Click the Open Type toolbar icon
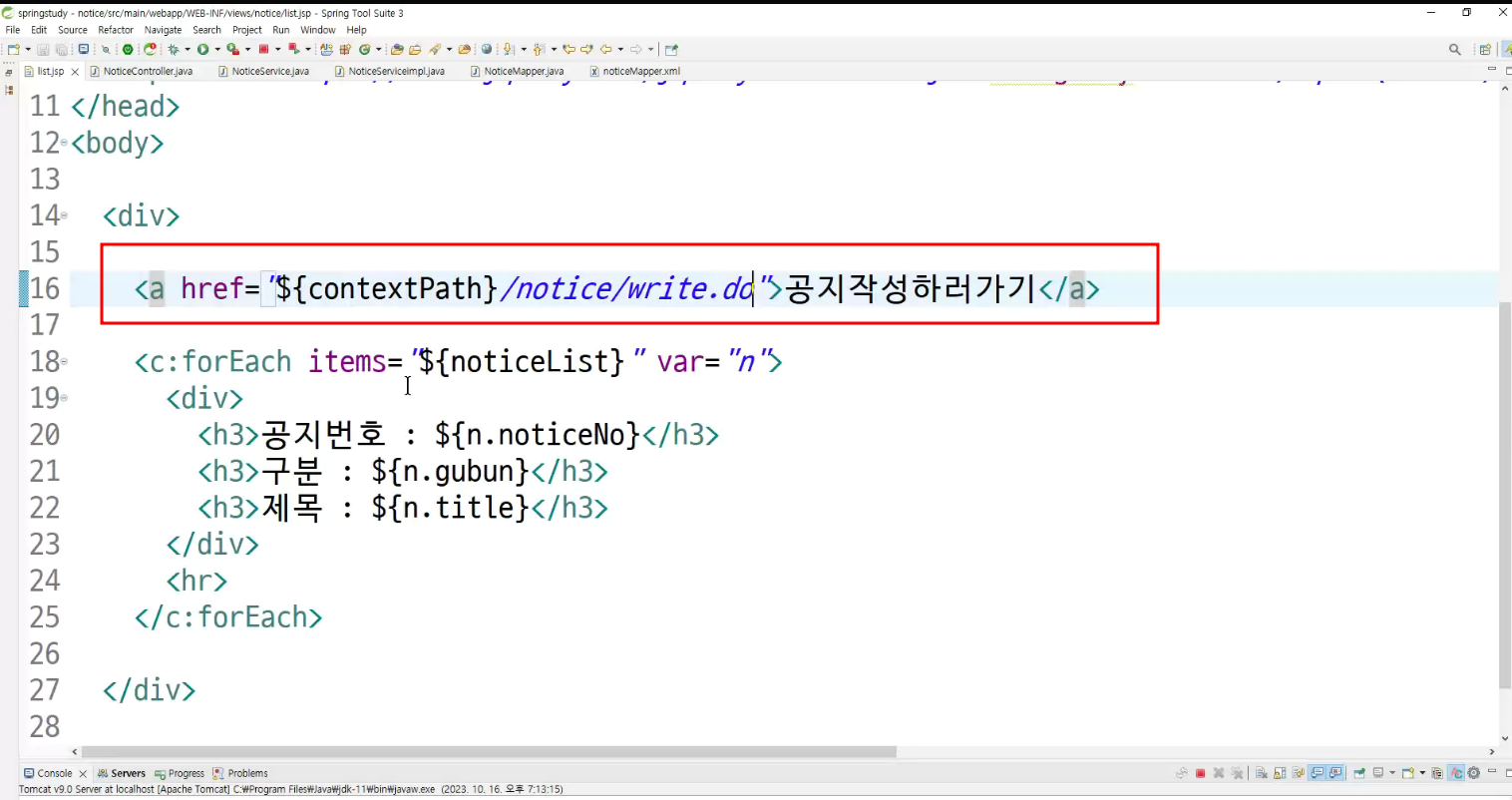The height and width of the screenshot is (800, 1512). click(397, 49)
